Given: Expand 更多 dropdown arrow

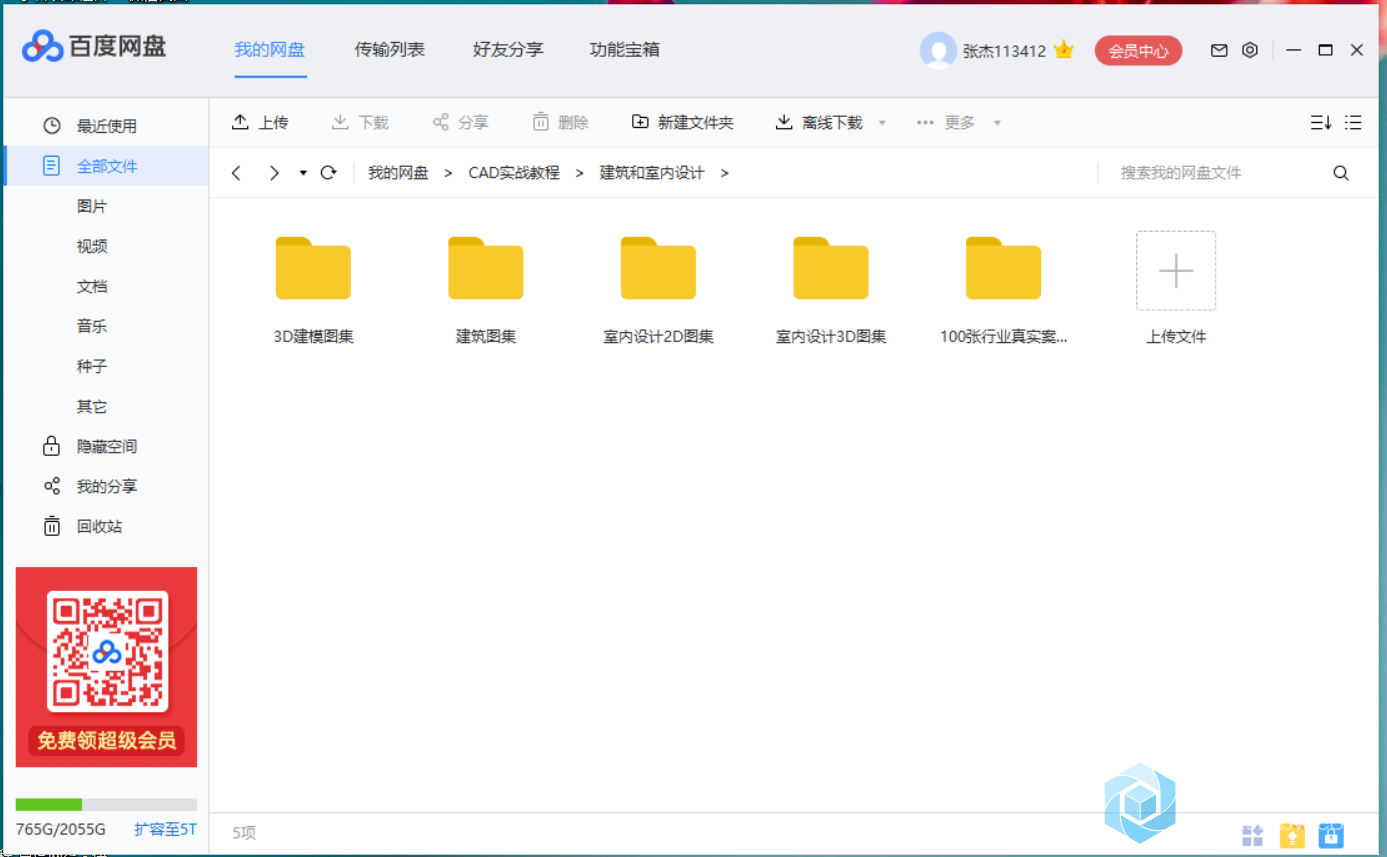Looking at the screenshot, I should coord(997,123).
